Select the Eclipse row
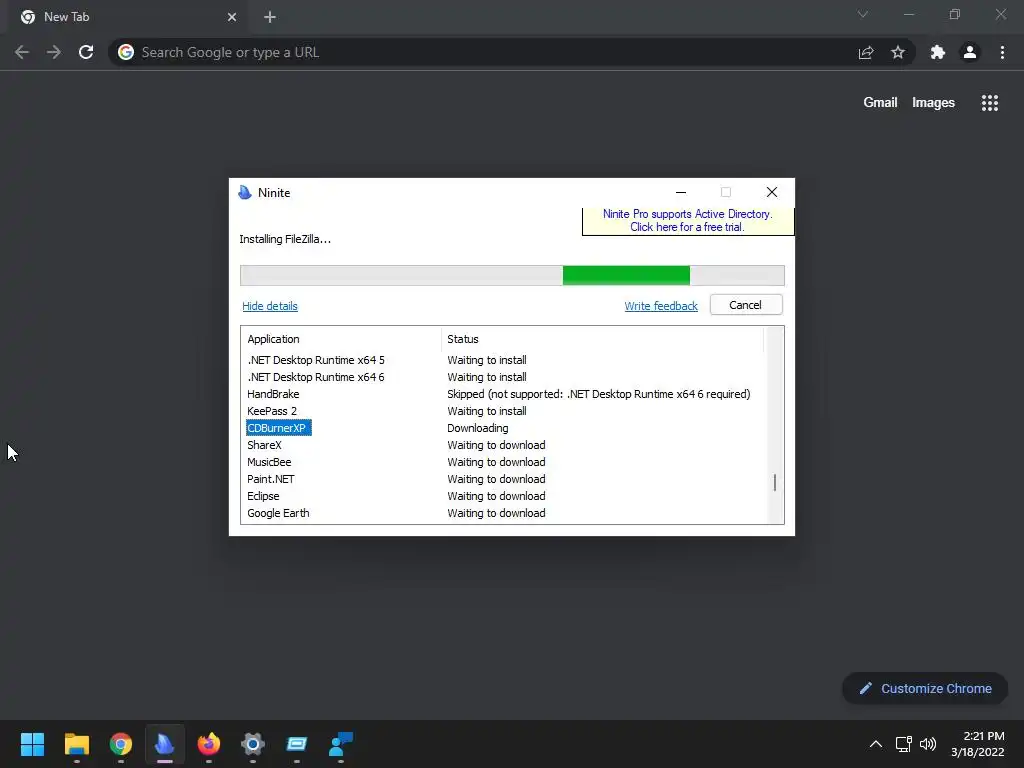 (x=503, y=496)
